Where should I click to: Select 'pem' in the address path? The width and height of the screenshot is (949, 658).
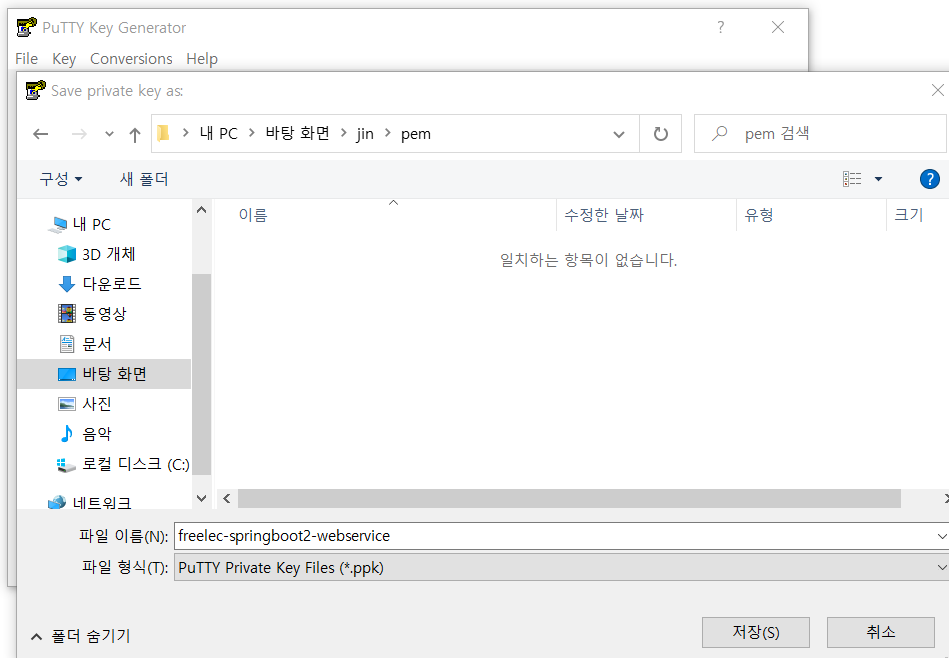[416, 134]
